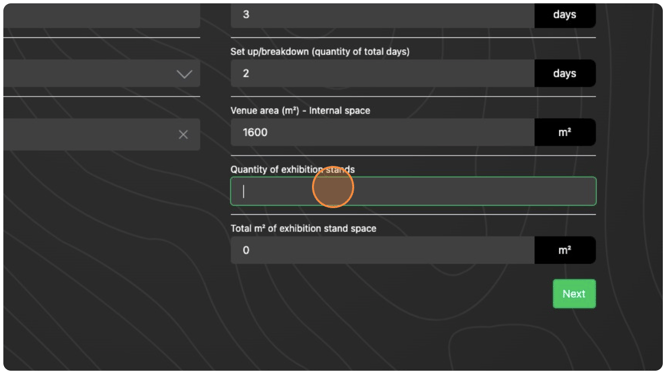Click the Total m² of exhibition stand space field

(x=382, y=250)
